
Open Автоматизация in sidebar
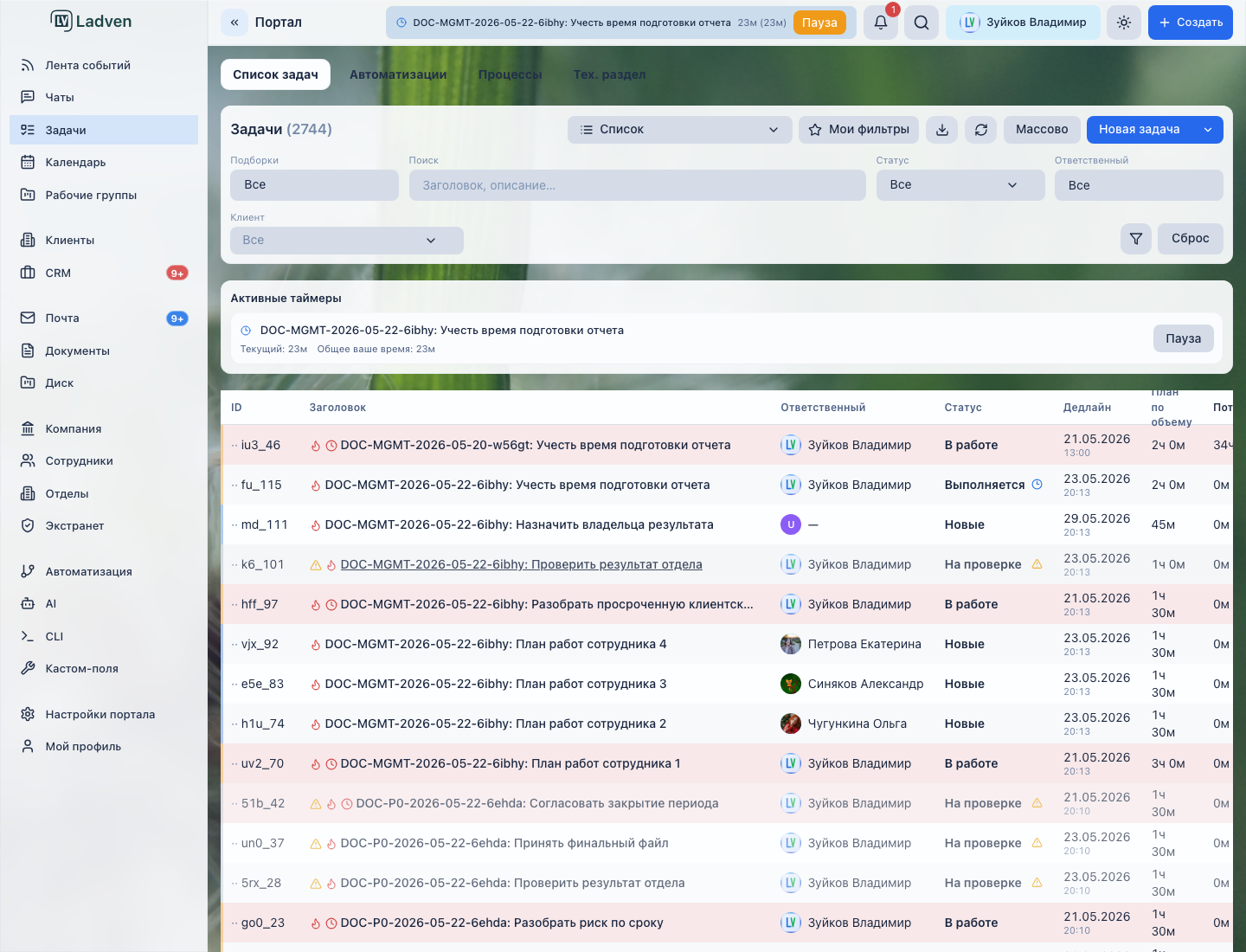coord(104,571)
